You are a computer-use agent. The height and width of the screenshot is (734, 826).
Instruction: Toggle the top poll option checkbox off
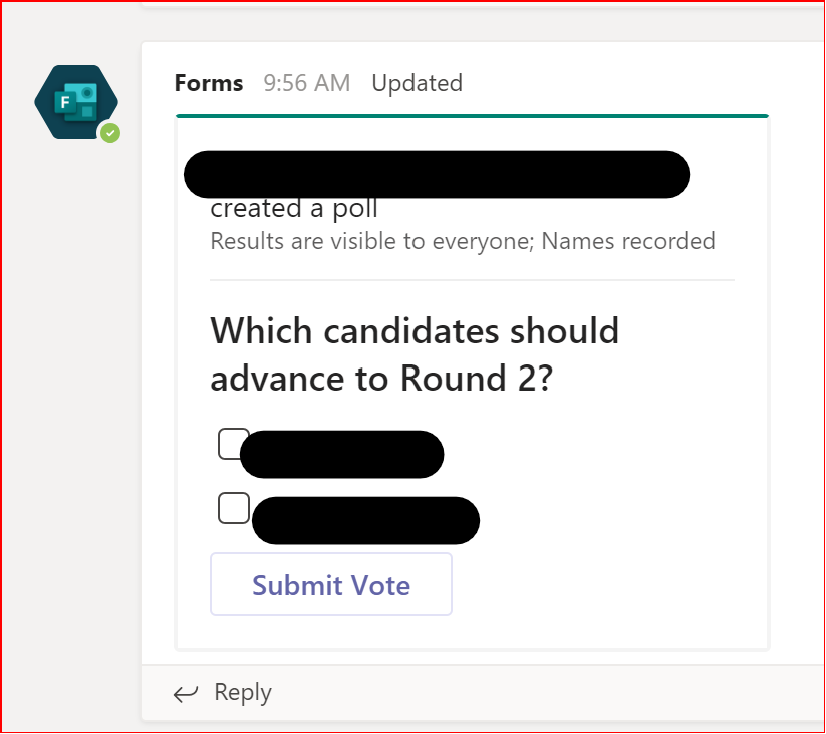click(233, 443)
